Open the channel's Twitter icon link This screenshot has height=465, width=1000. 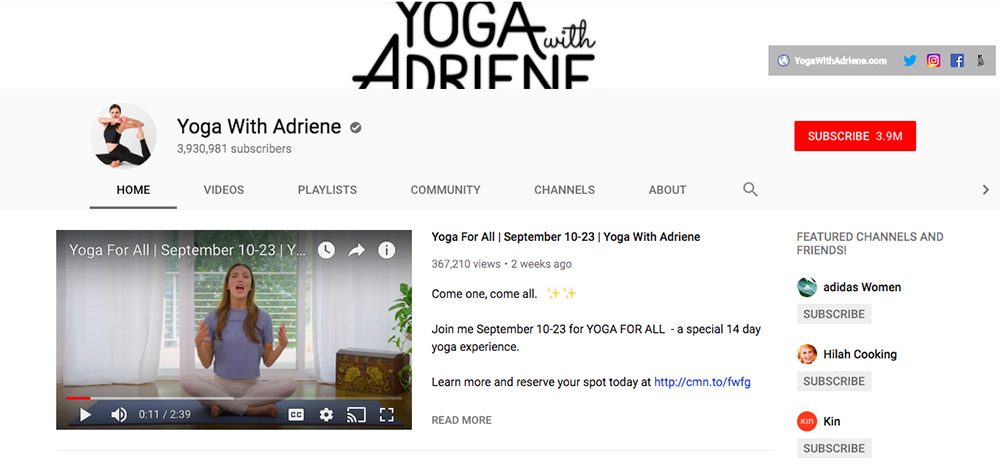(910, 61)
